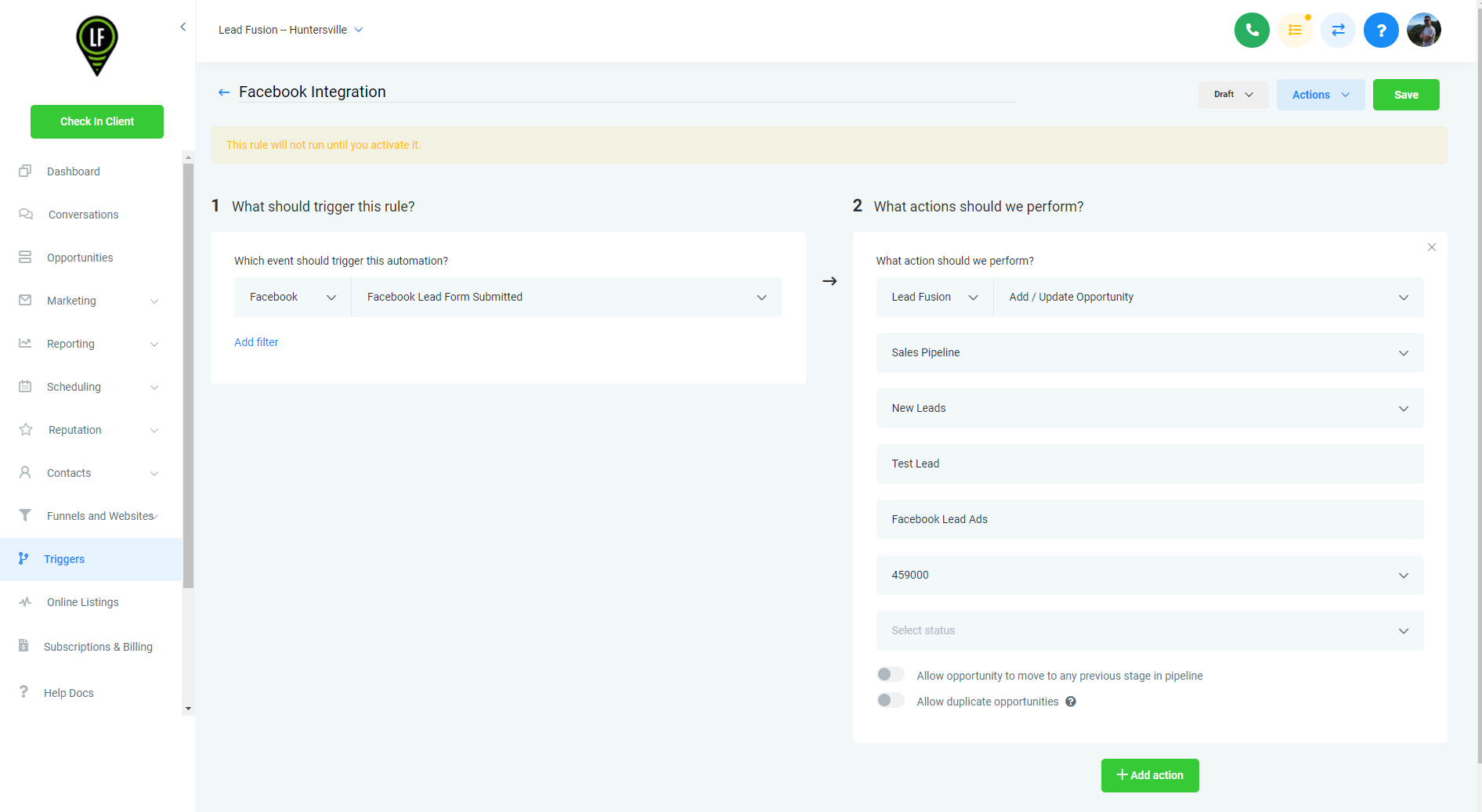The height and width of the screenshot is (812, 1482).
Task: Toggle Allow duplicate opportunities switch
Action: click(x=891, y=700)
